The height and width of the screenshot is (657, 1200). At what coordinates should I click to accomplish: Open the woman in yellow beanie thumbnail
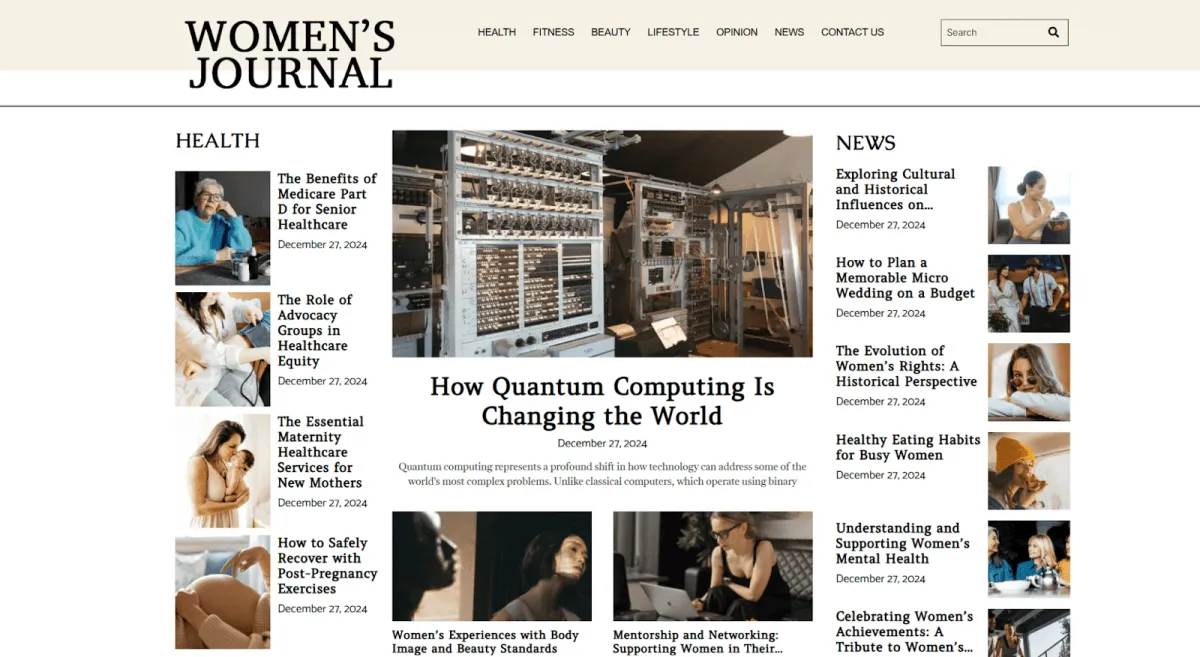[1029, 471]
